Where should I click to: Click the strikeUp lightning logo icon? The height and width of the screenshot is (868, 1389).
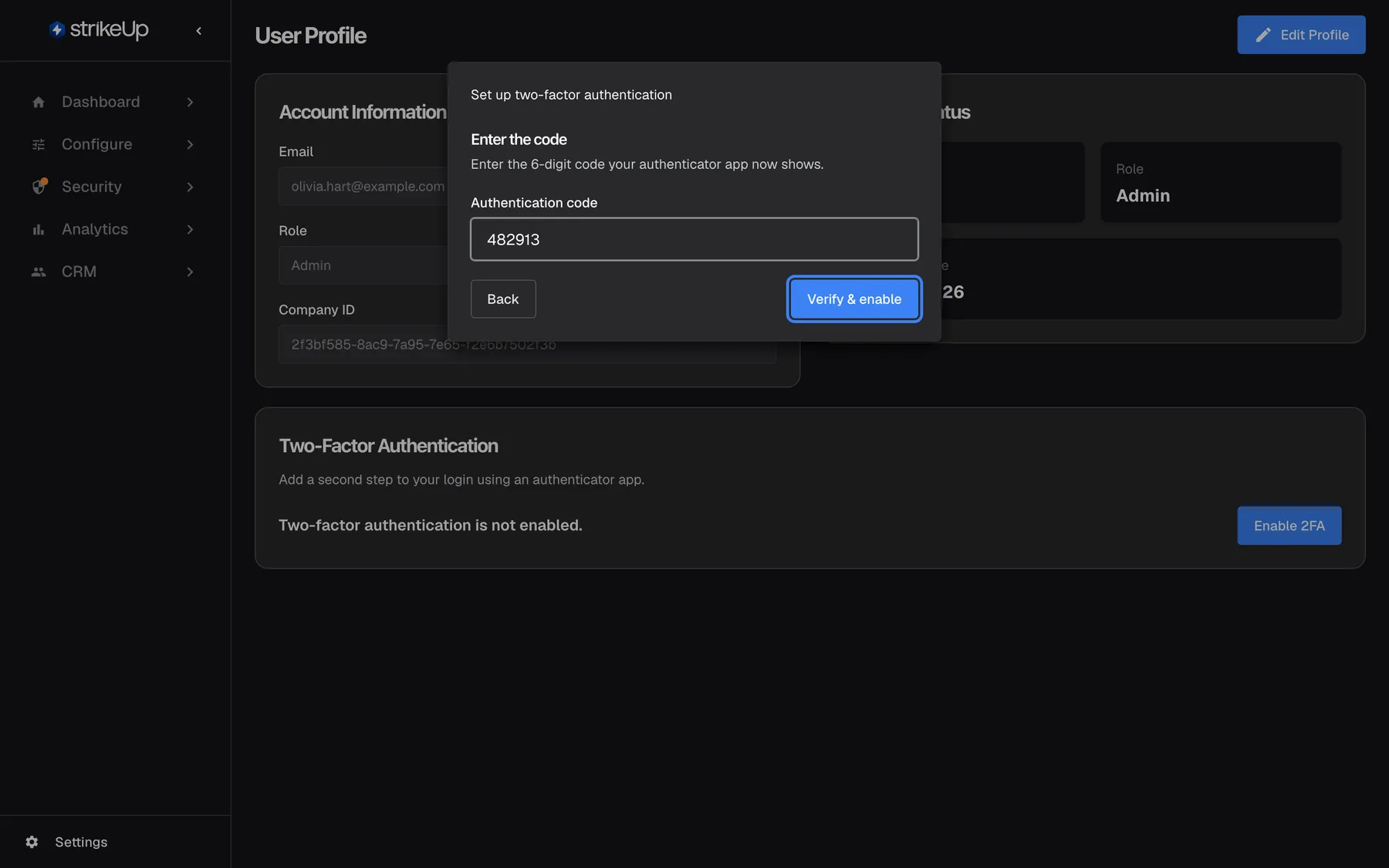[x=57, y=30]
